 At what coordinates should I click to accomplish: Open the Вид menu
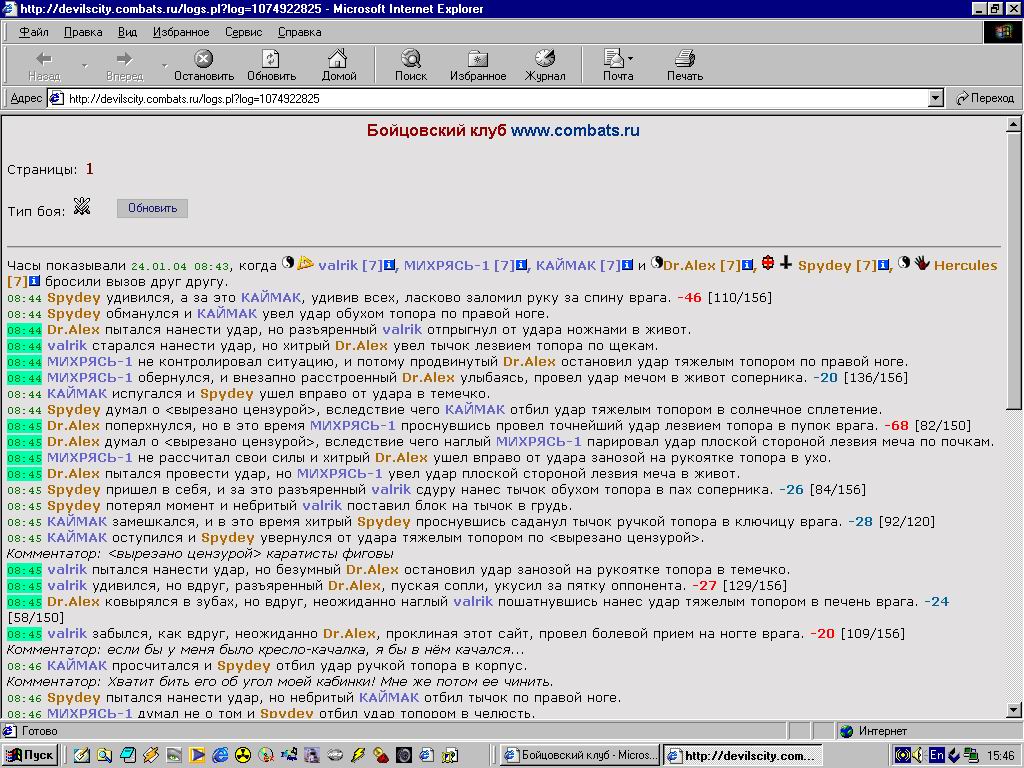click(x=127, y=32)
